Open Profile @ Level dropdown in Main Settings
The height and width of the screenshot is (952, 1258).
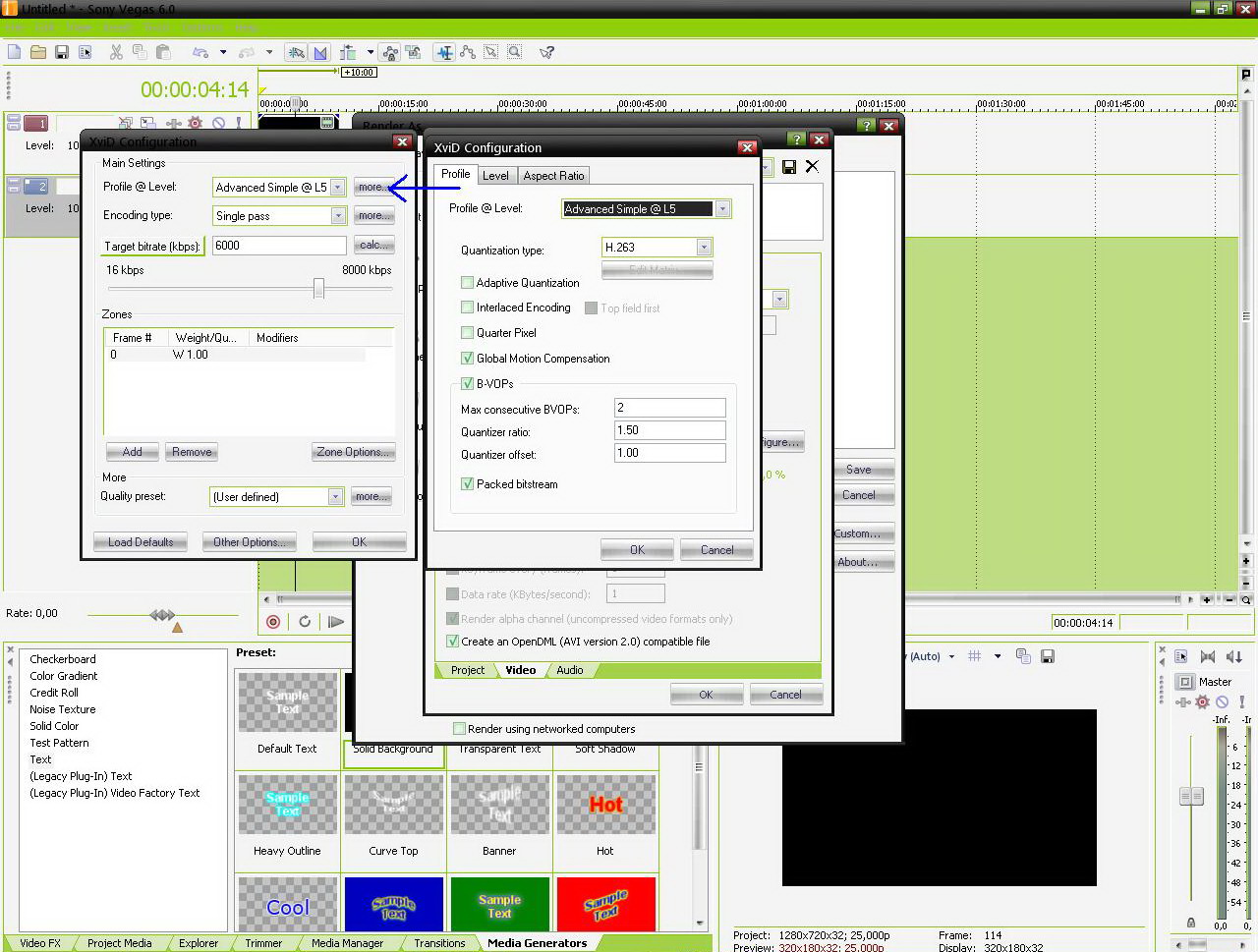click(x=338, y=188)
